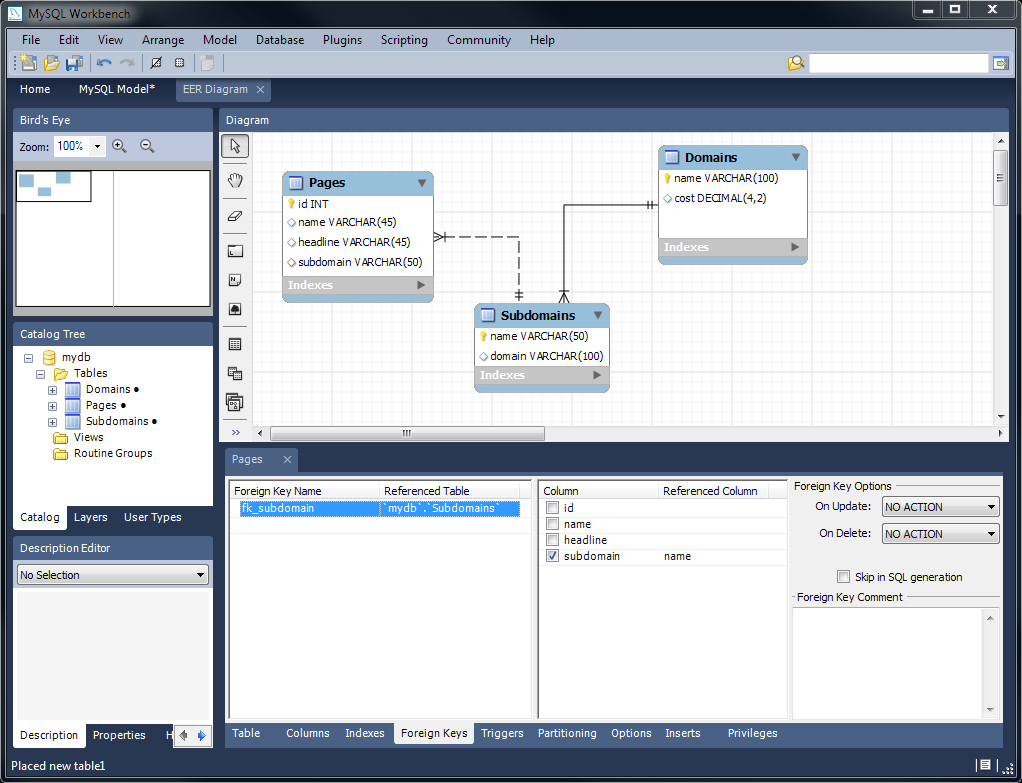Create a new model document icon
1022x783 pixels.
[28, 63]
